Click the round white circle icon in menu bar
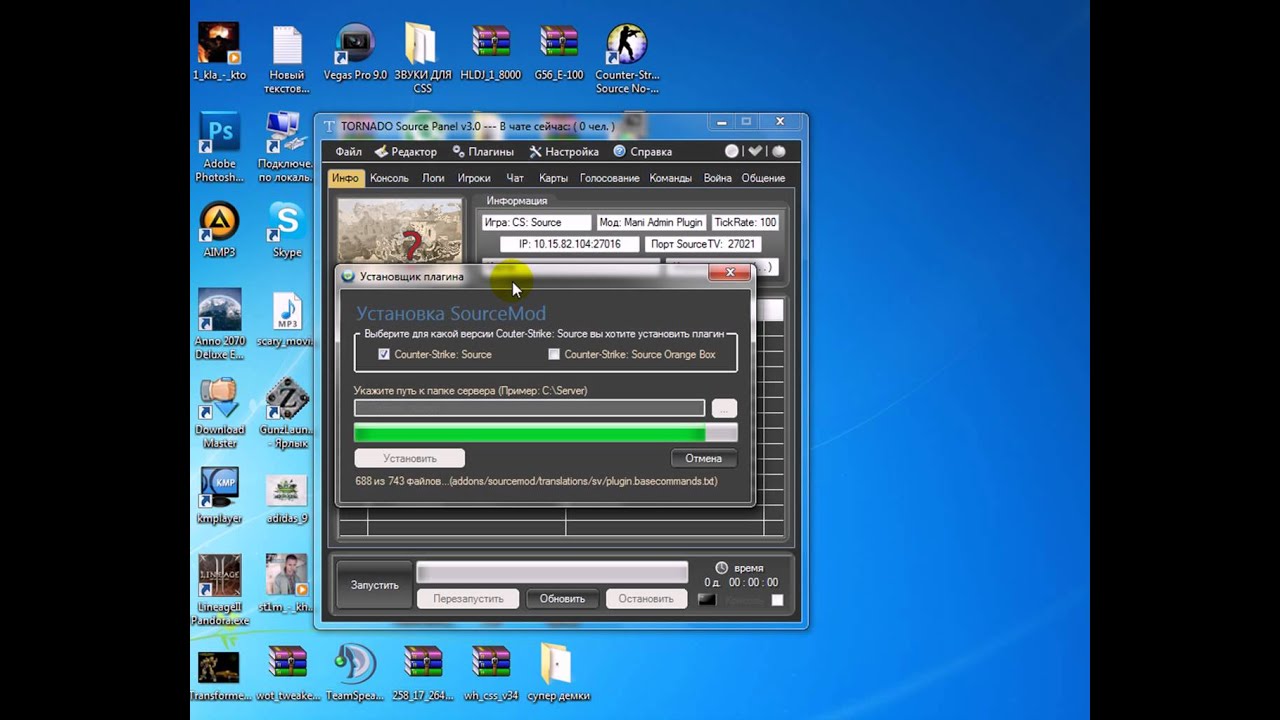 tap(732, 151)
